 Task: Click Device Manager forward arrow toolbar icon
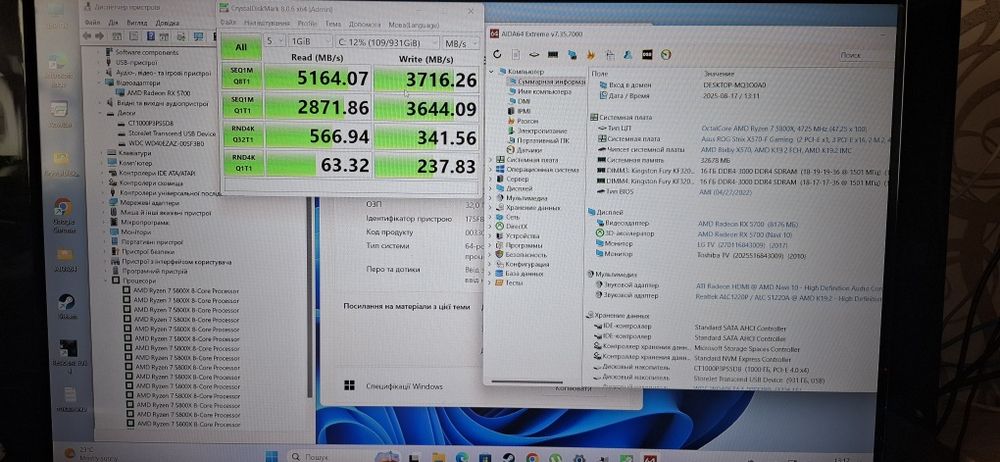point(100,36)
